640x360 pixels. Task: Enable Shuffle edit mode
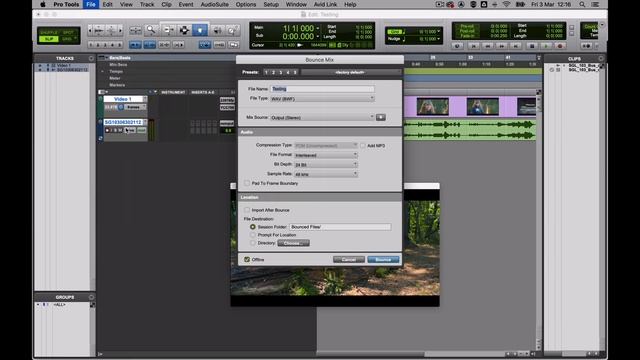[x=49, y=32]
